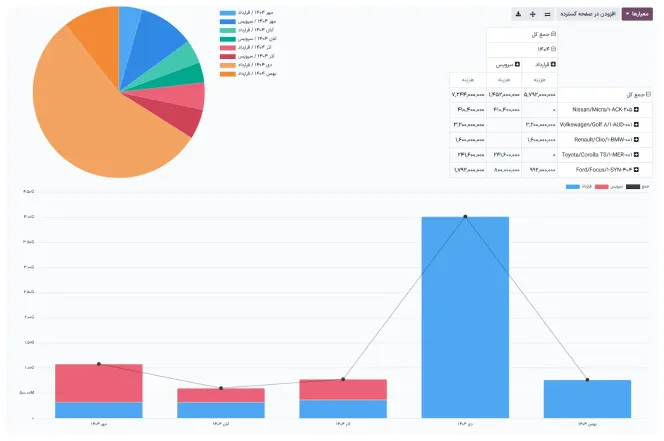
Task: Expand the قرارداد column header
Action: [553, 63]
